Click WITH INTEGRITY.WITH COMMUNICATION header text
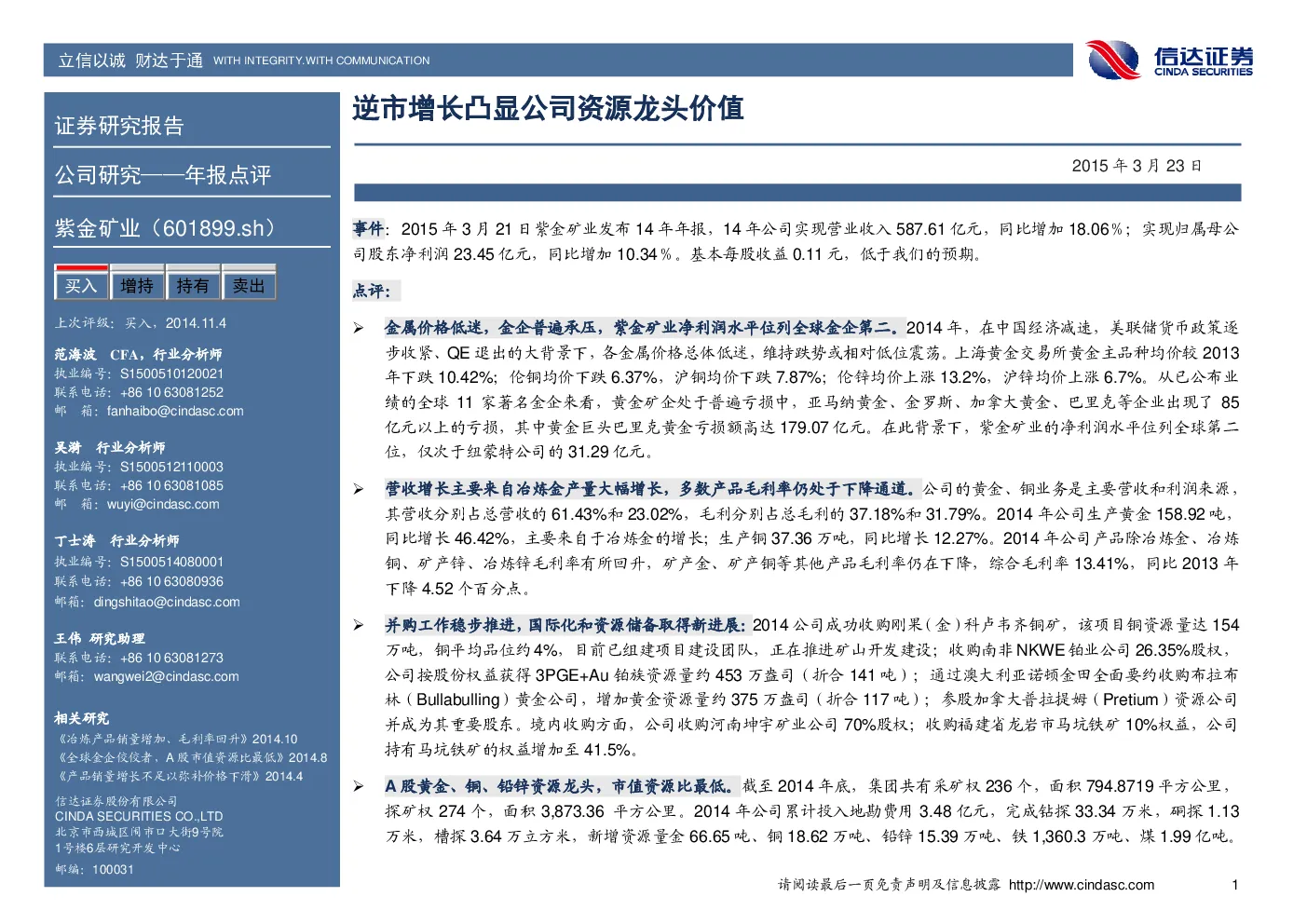 tap(321, 61)
